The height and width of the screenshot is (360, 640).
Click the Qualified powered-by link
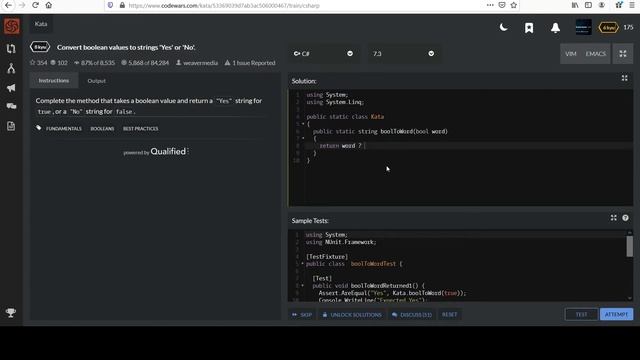pyautogui.click(x=156, y=151)
